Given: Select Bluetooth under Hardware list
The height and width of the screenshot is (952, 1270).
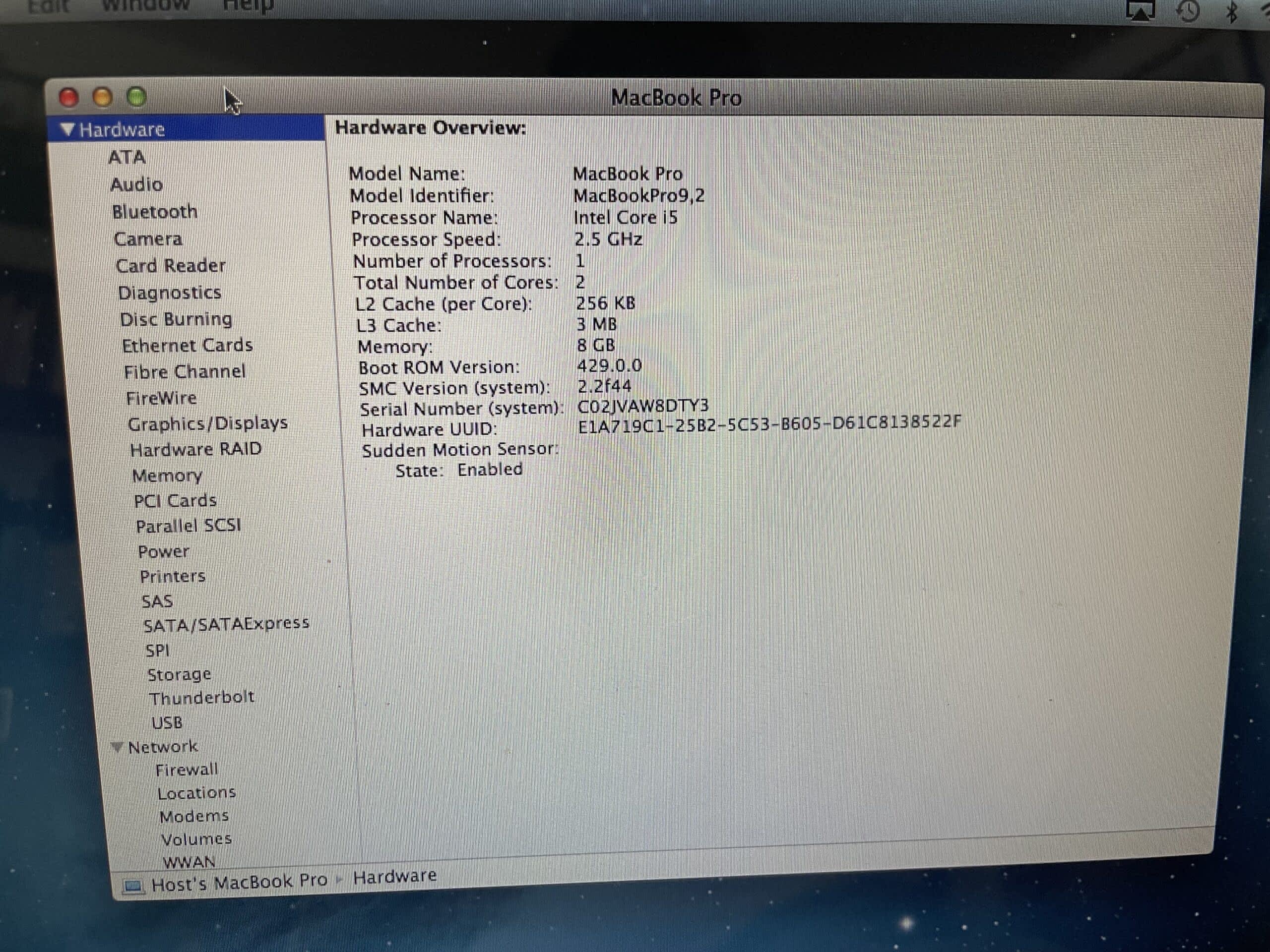Looking at the screenshot, I should tap(155, 212).
